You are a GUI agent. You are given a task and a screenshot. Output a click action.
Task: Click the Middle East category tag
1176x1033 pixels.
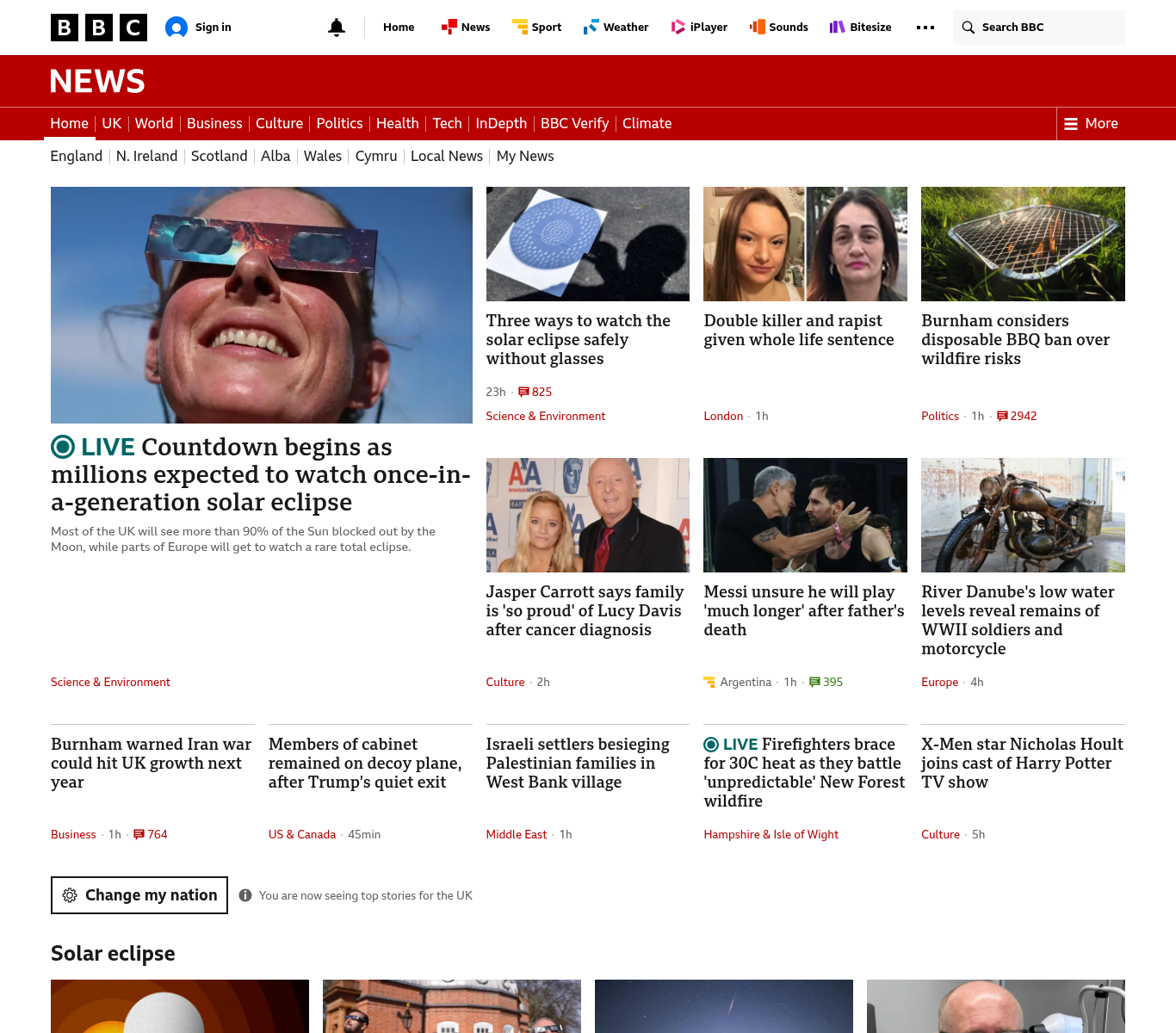click(517, 834)
